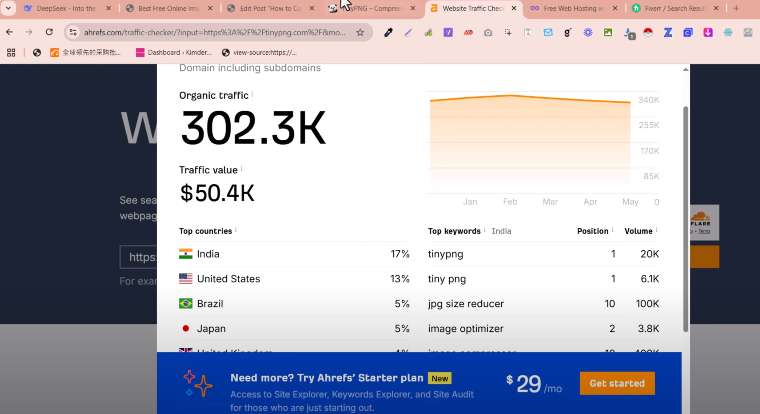Select India in Top countries list
760x414 pixels.
point(294,254)
